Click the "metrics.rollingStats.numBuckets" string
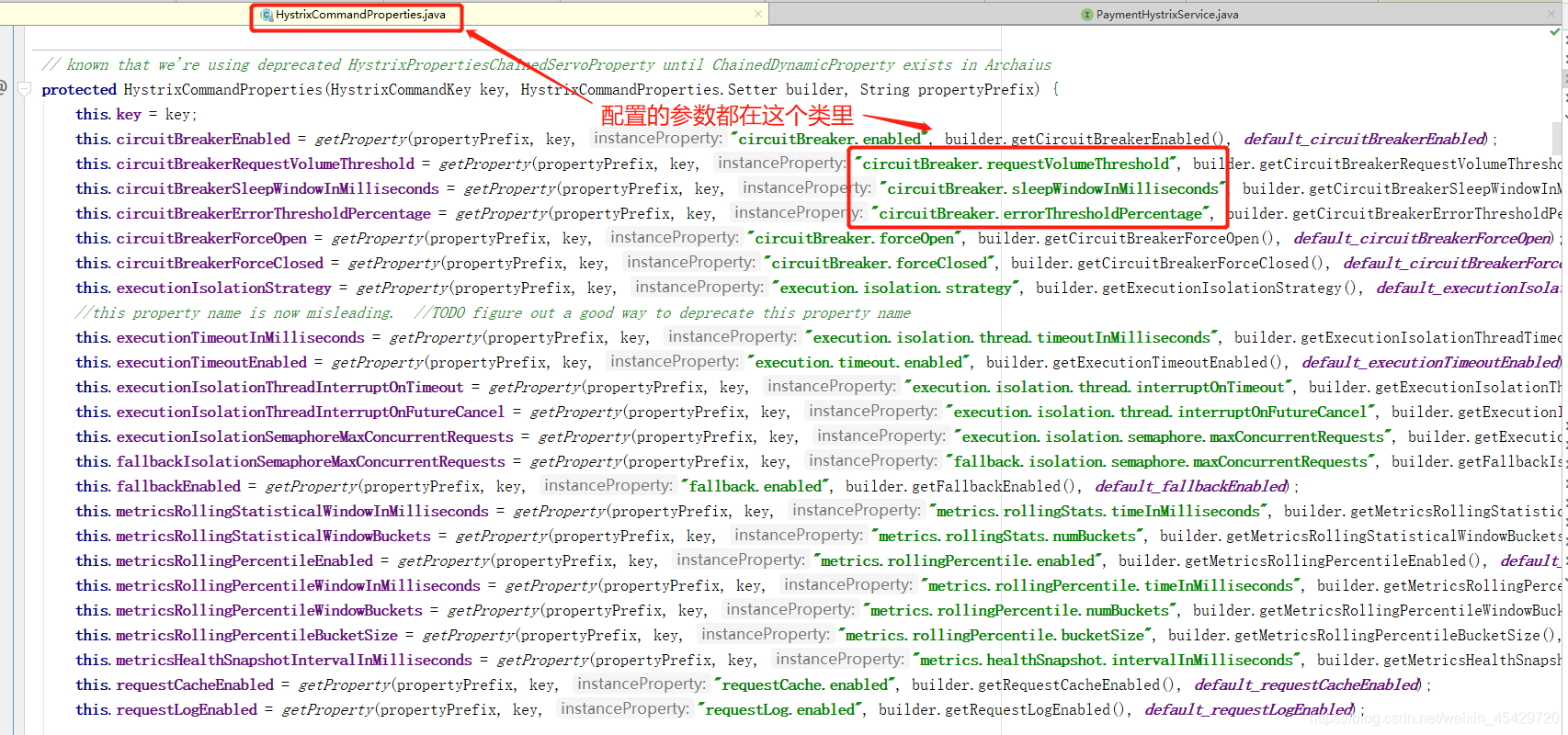Viewport: 1568px width, 735px height. [1007, 536]
